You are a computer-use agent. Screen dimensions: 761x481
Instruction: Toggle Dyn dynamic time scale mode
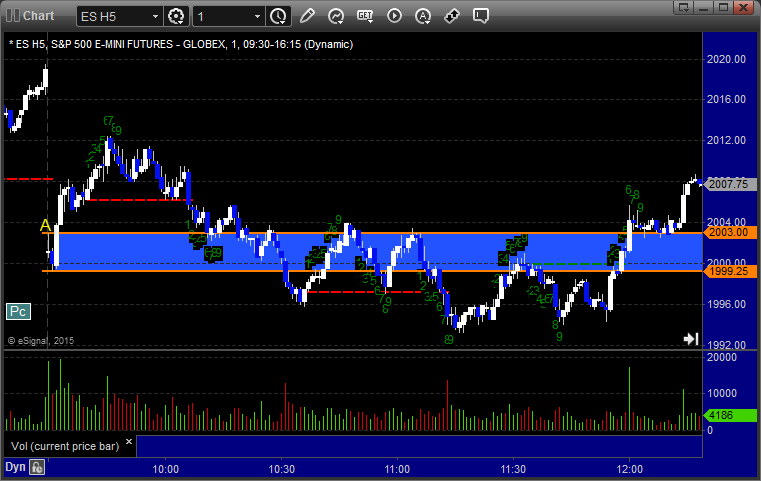tap(14, 467)
